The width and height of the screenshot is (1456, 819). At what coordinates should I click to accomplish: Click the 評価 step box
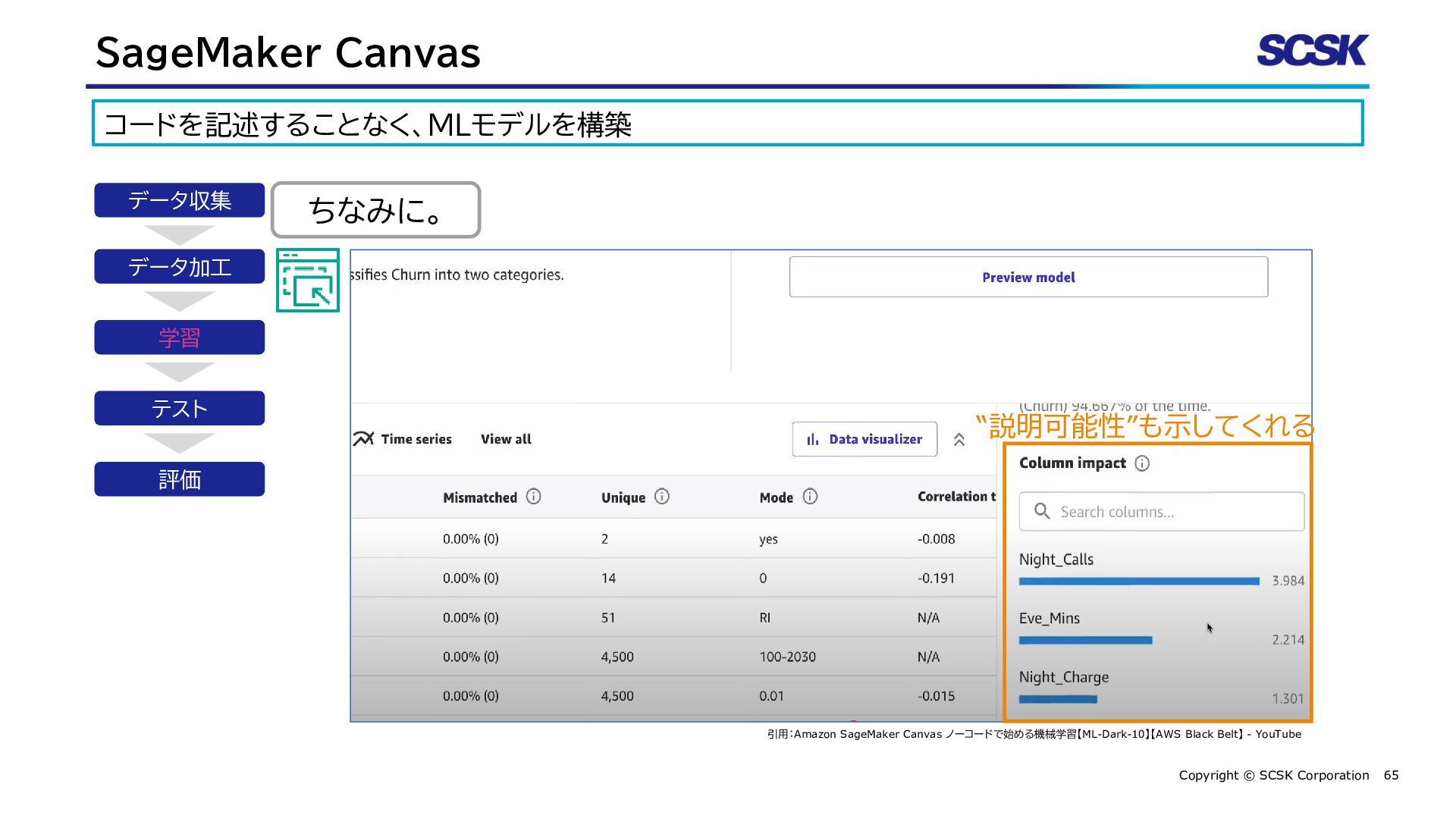pyautogui.click(x=180, y=479)
